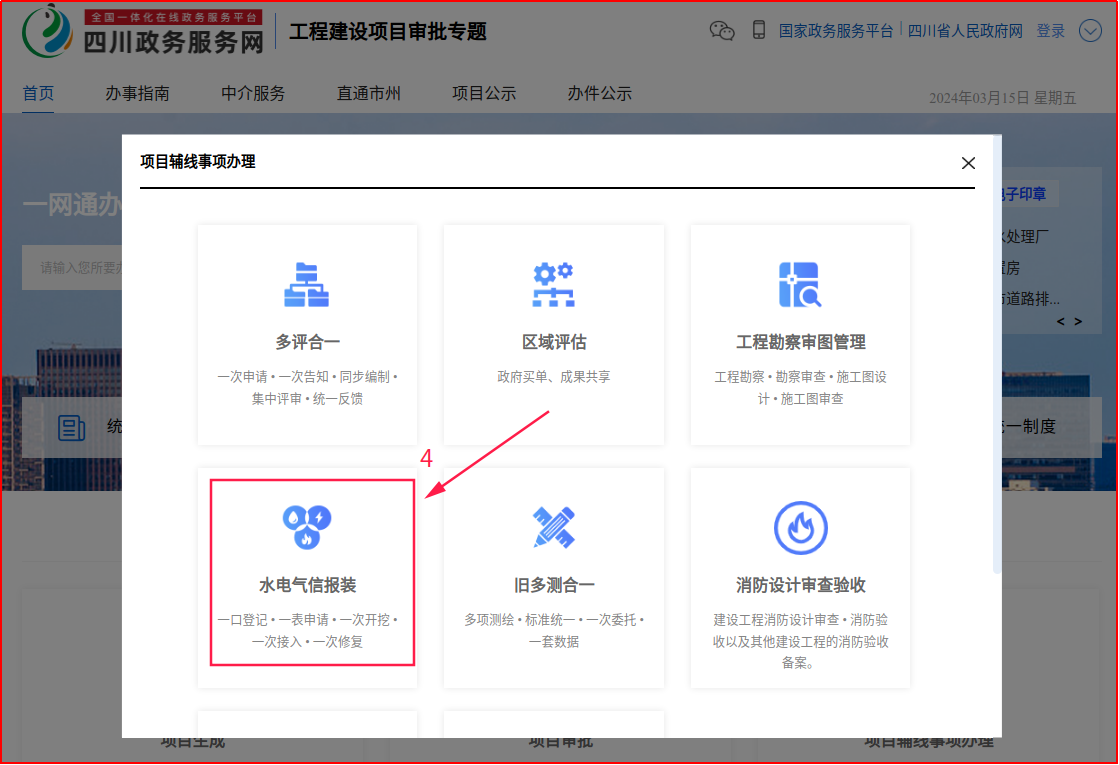Click the 工程勘察审图管理 blueprint search icon
This screenshot has width=1119, height=765.
click(800, 285)
